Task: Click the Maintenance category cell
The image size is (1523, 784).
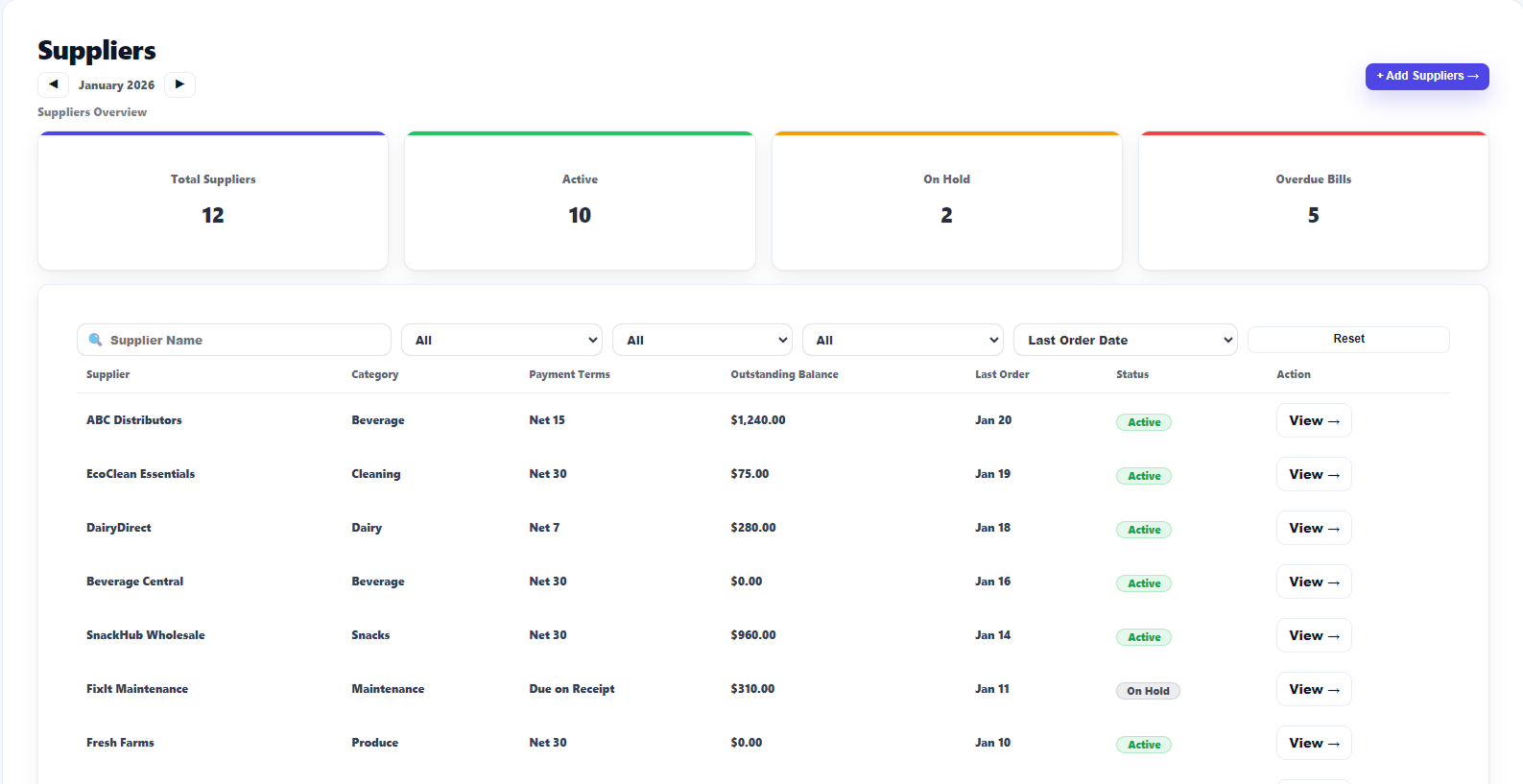Action: click(388, 689)
